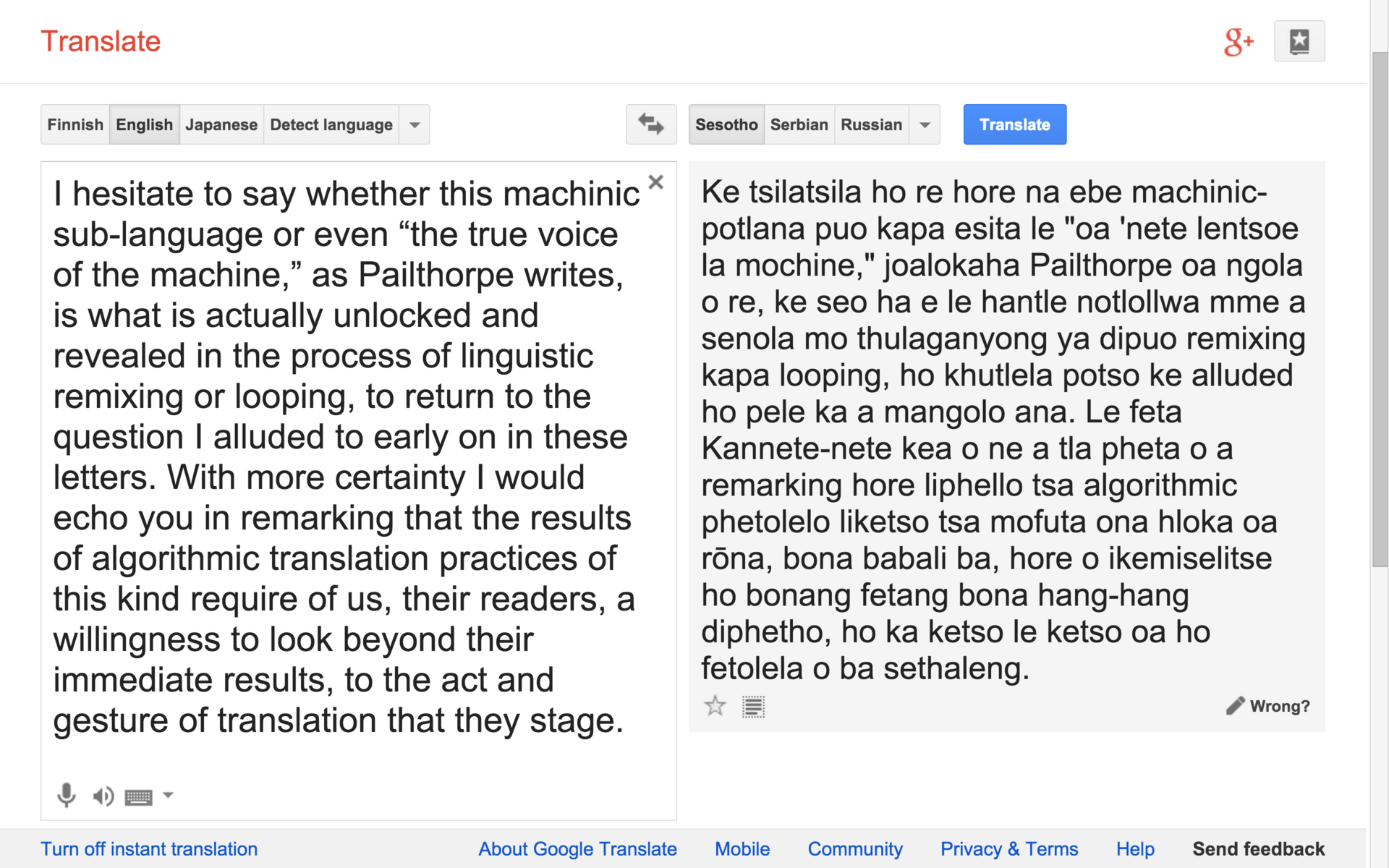Image resolution: width=1389 pixels, height=868 pixels.
Task: Swap source and target languages
Action: click(x=650, y=124)
